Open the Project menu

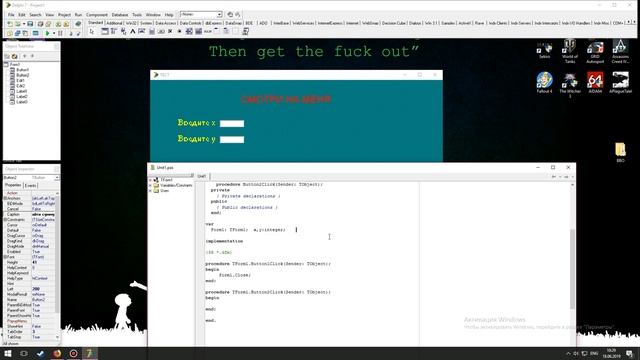(64, 15)
